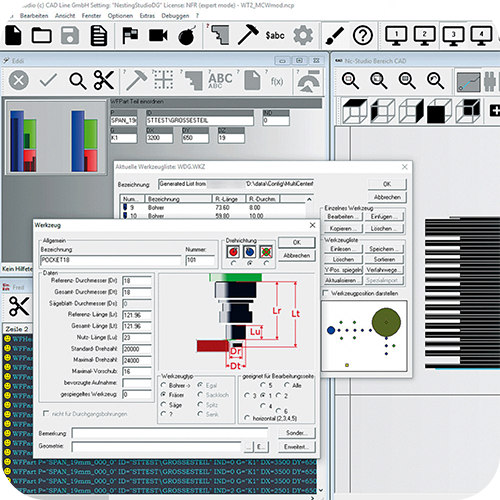Open the Fenster menu
The height and width of the screenshot is (500, 500).
[x=91, y=16]
